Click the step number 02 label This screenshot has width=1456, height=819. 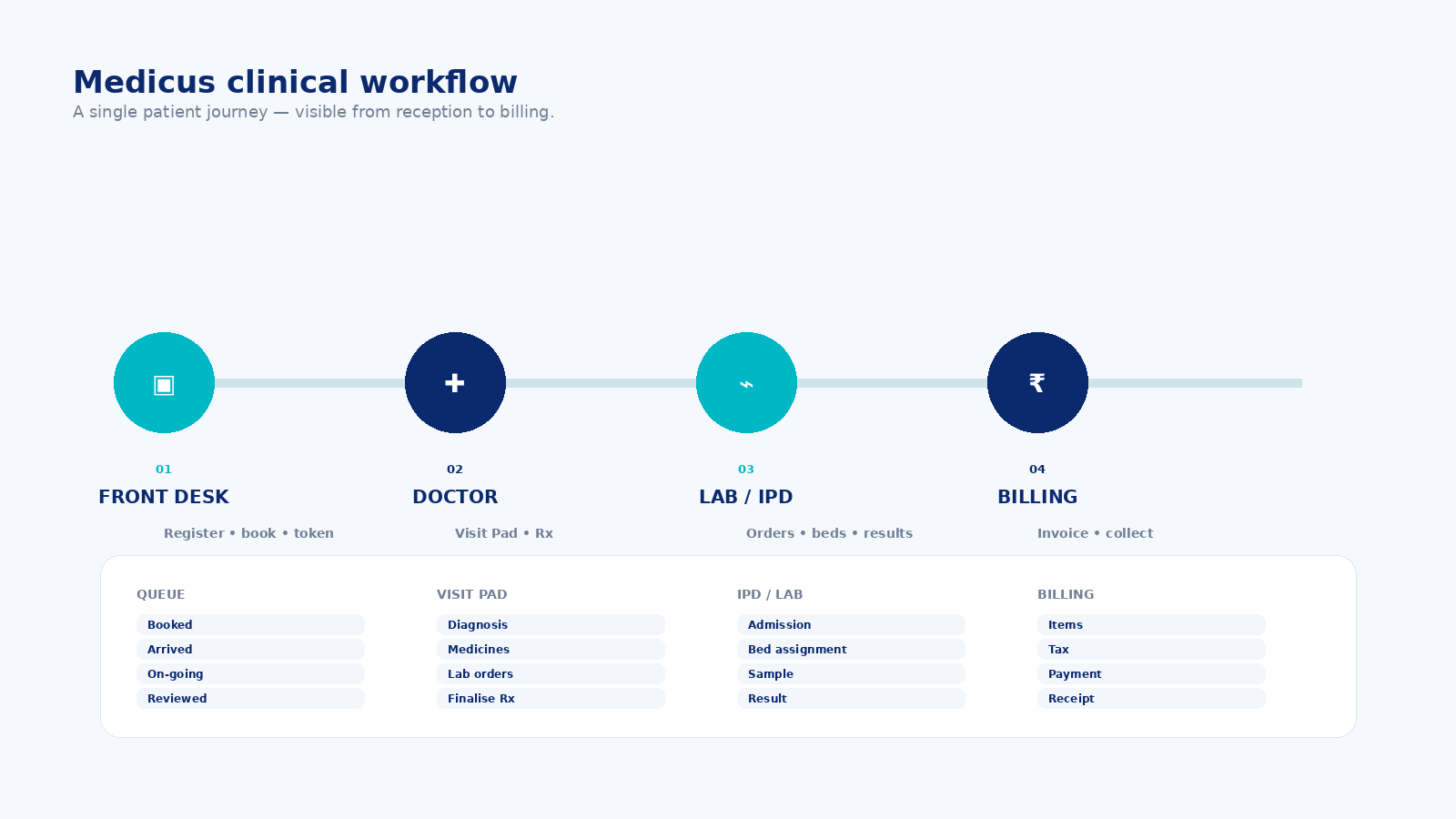[x=455, y=470]
